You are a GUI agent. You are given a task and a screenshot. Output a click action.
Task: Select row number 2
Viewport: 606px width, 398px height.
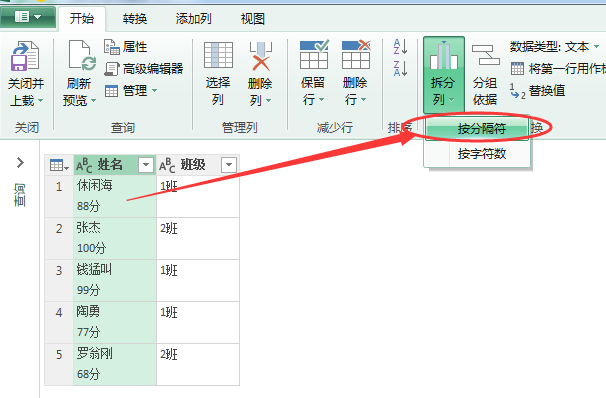tap(59, 238)
